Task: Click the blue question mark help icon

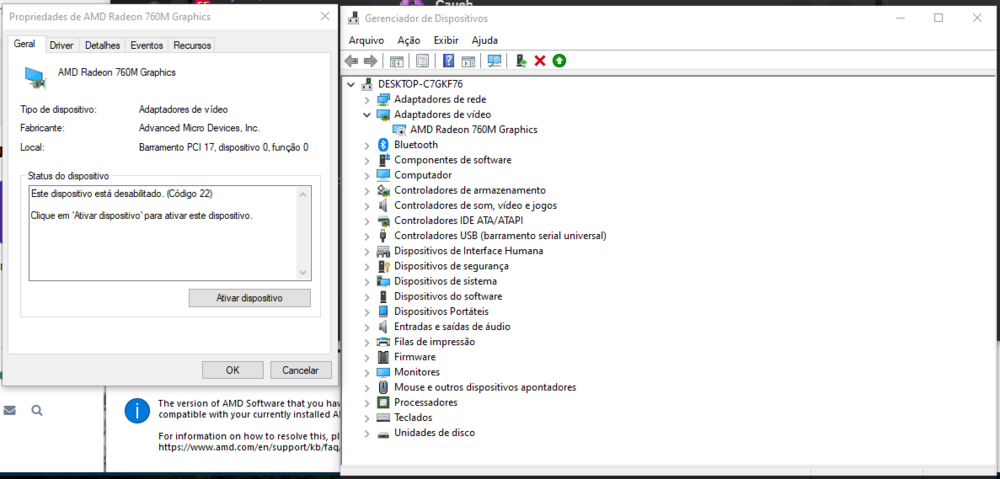Action: click(449, 61)
